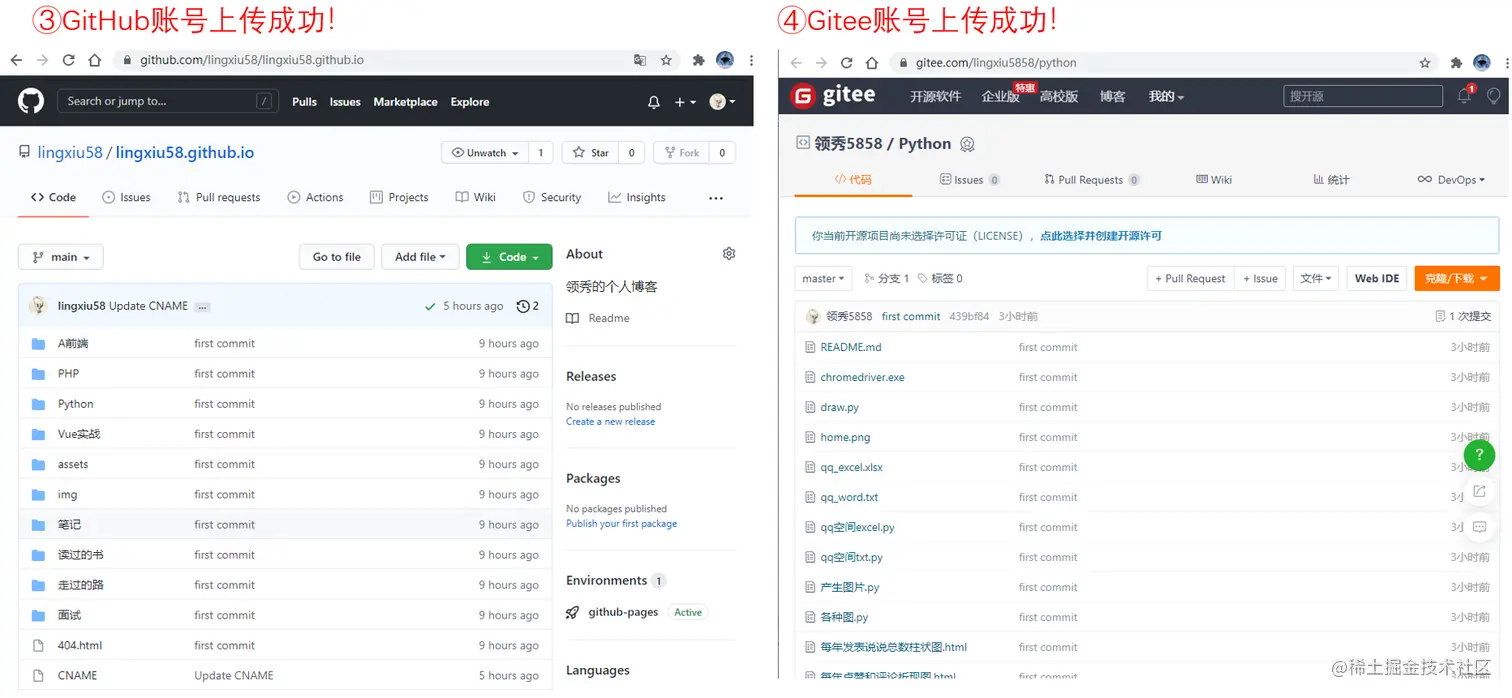This screenshot has height=698, width=1512.
Task: Open the GitHub user avatar menu
Action: pos(722,102)
